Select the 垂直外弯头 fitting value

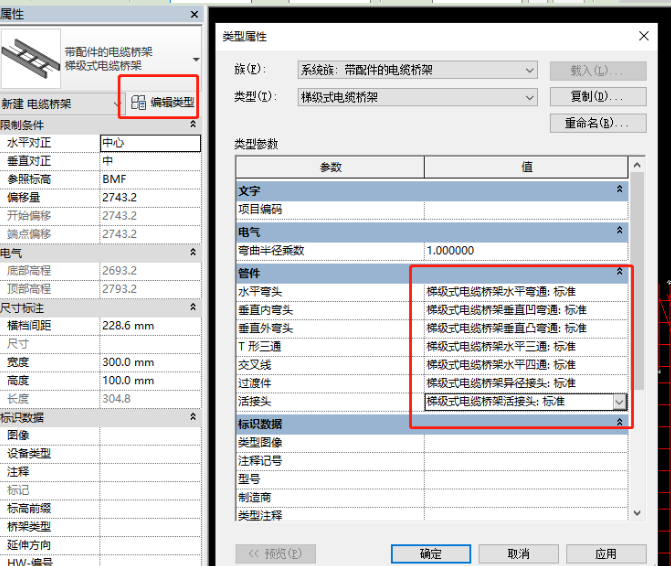[526, 329]
